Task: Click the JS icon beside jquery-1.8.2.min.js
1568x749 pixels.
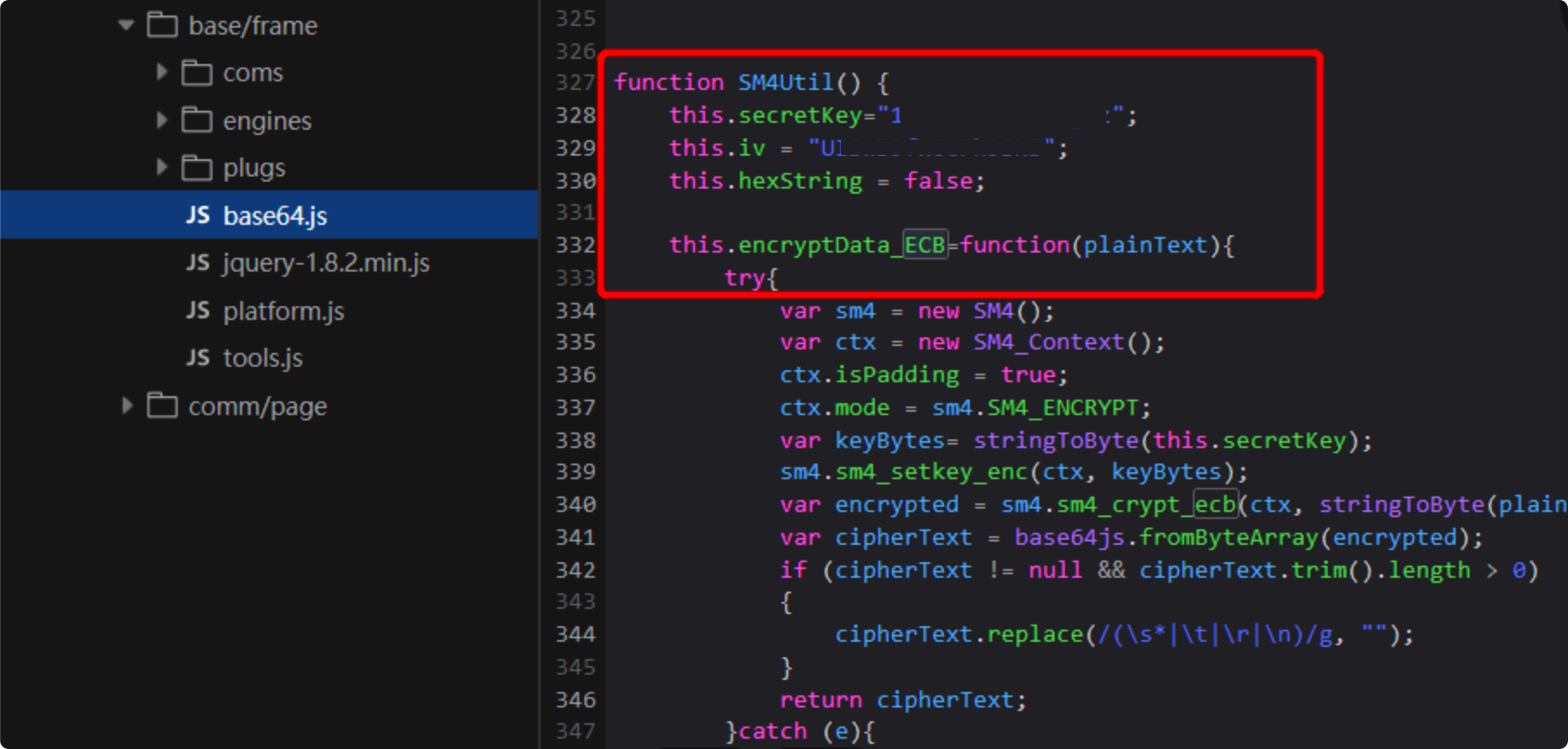Action: click(198, 262)
